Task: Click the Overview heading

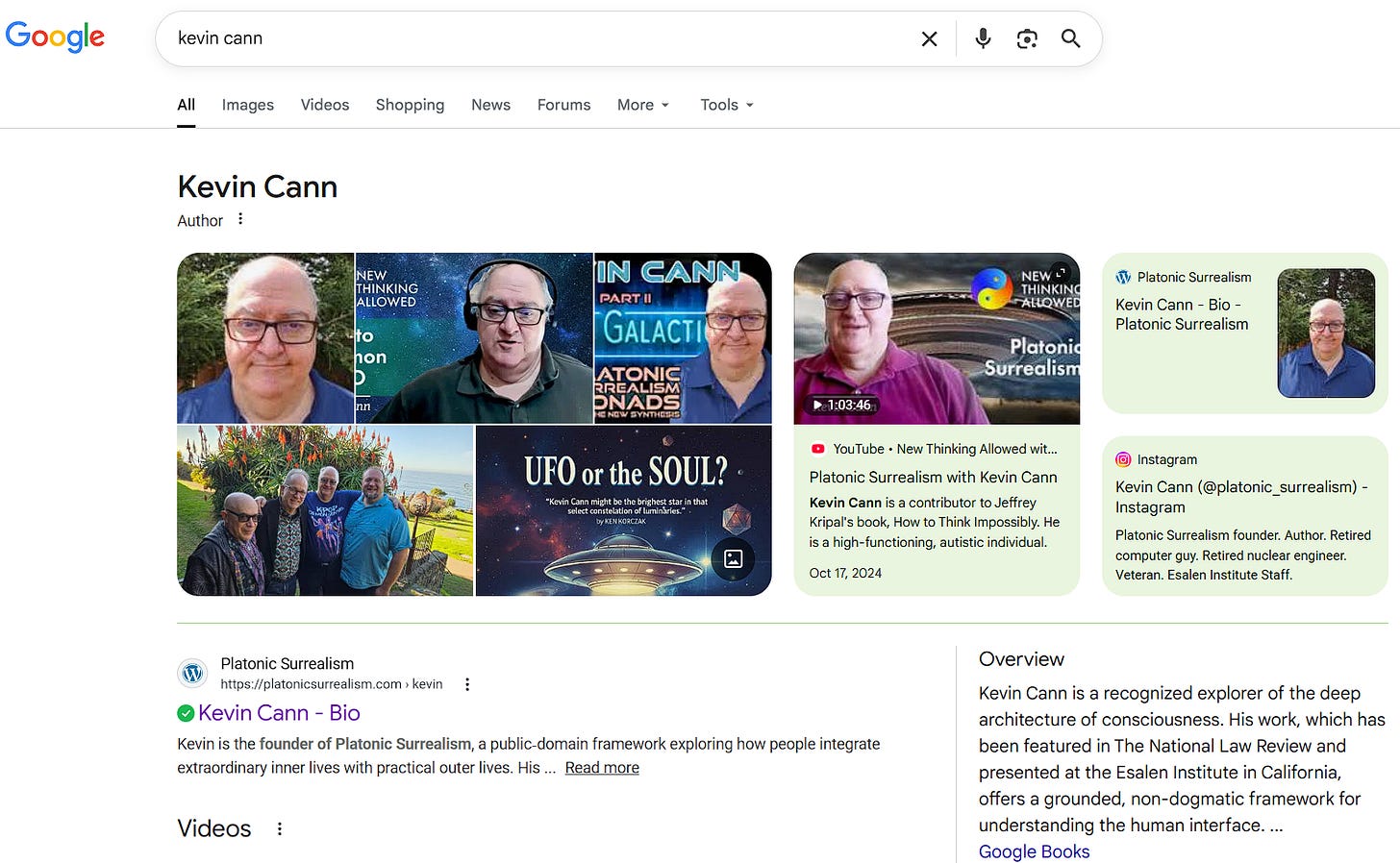Action: point(1021,659)
